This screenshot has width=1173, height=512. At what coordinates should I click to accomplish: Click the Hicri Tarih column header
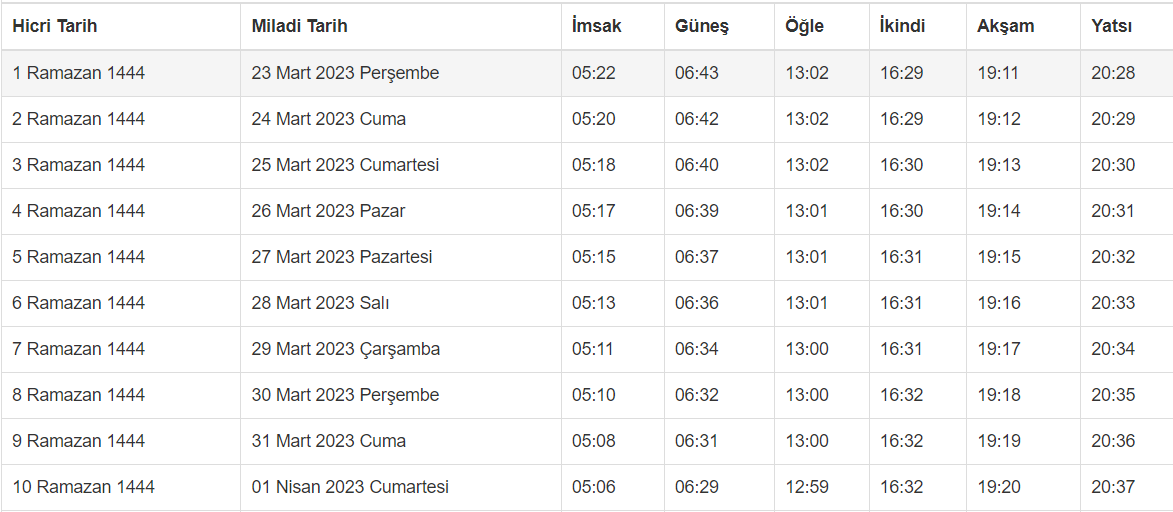pyautogui.click(x=55, y=27)
